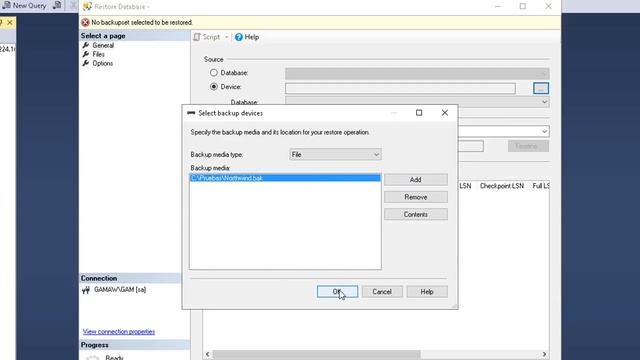Select the Database source radio button
This screenshot has height=360, width=640.
[x=213, y=73]
